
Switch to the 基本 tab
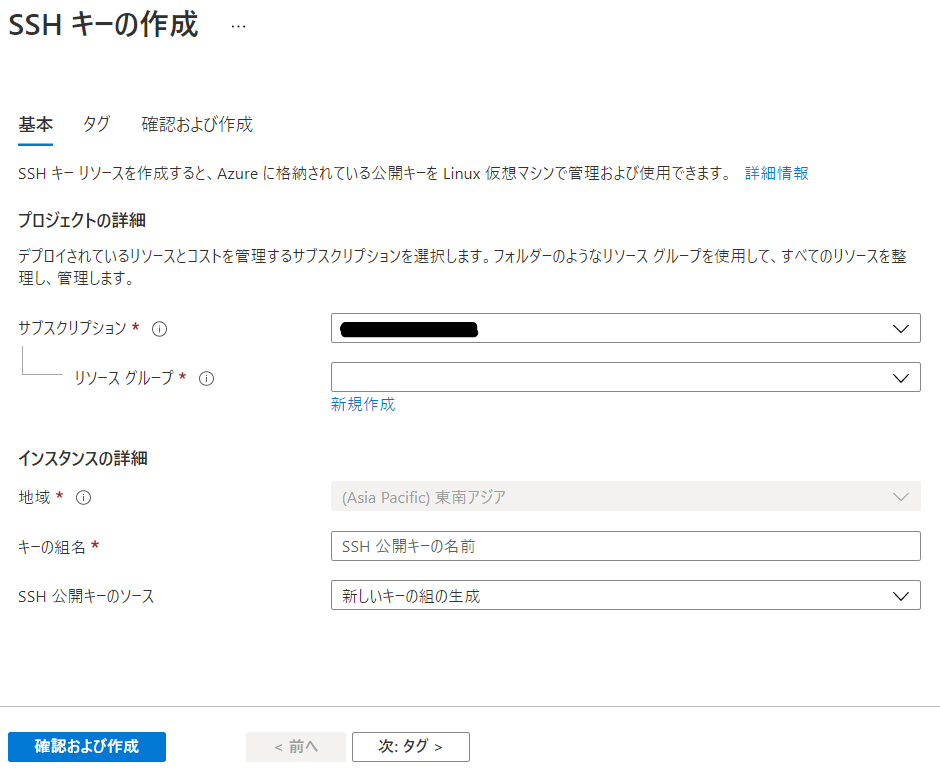pos(35,125)
